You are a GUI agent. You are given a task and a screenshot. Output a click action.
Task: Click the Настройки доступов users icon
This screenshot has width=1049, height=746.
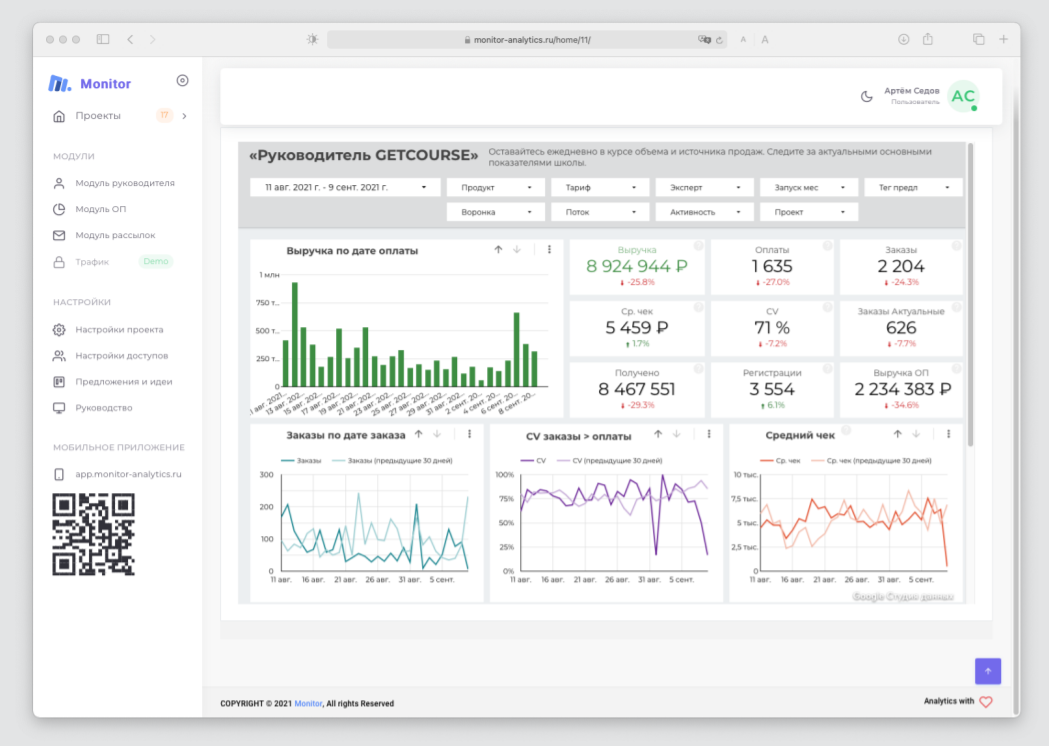59,355
